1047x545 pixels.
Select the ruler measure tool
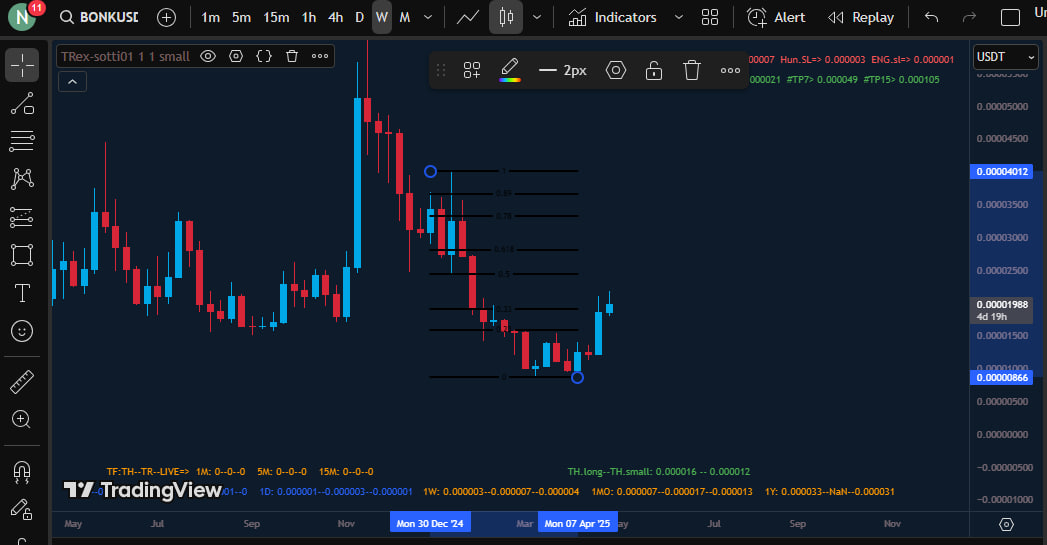(x=22, y=381)
